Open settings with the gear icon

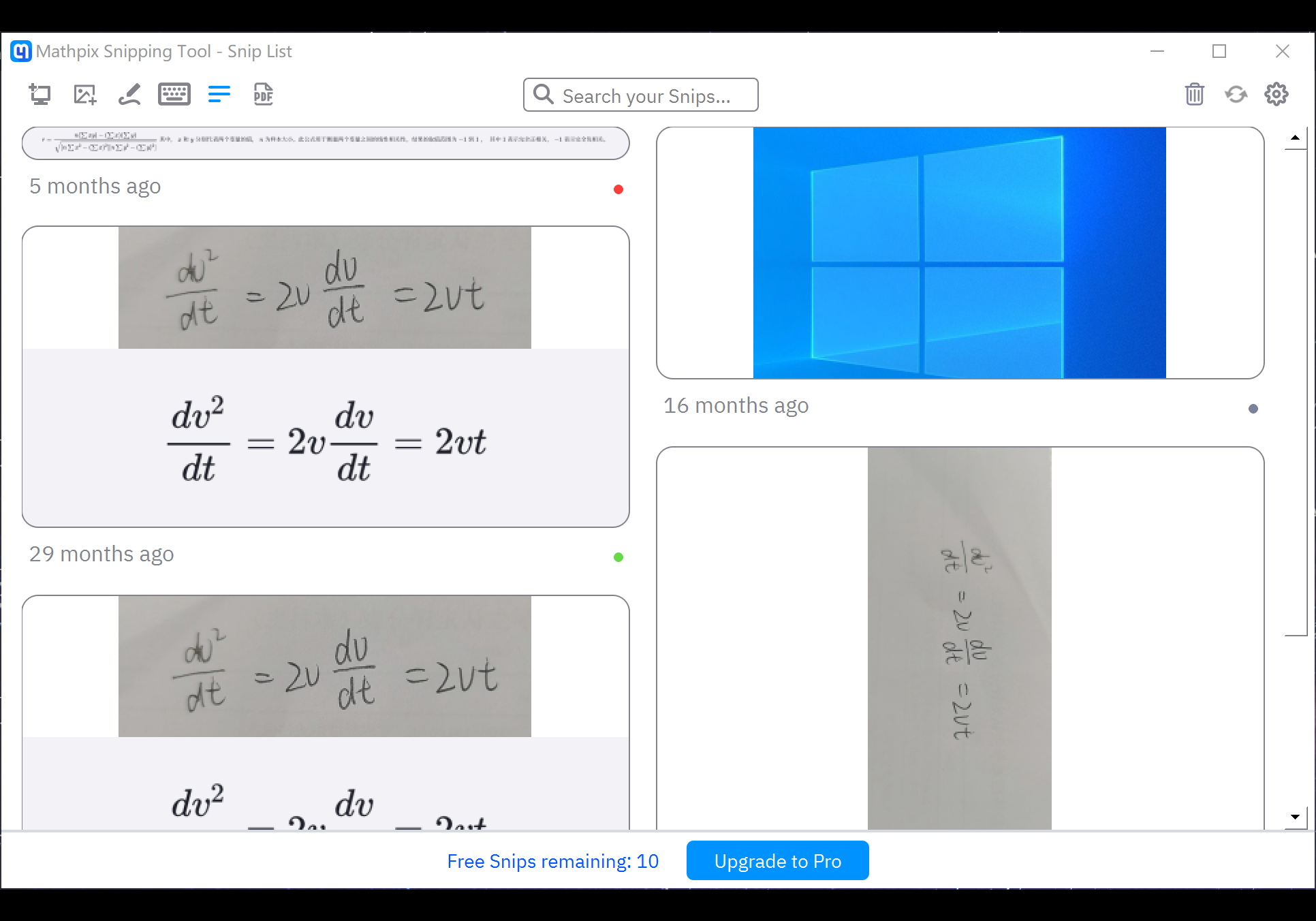1276,94
